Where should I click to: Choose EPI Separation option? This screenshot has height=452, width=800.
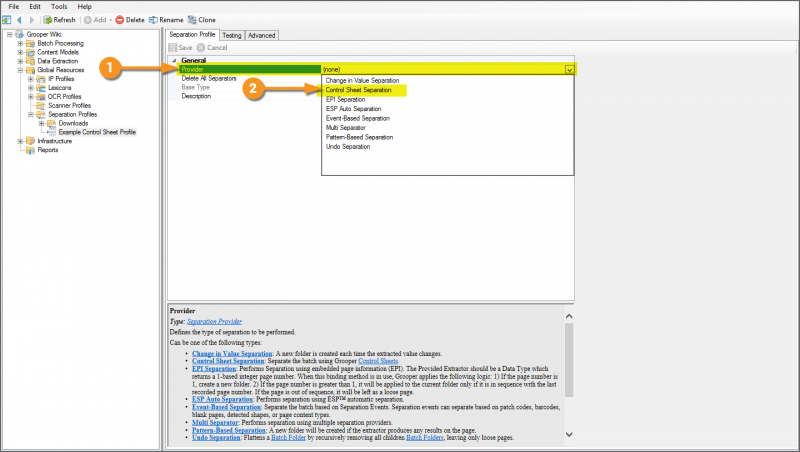[x=345, y=99]
